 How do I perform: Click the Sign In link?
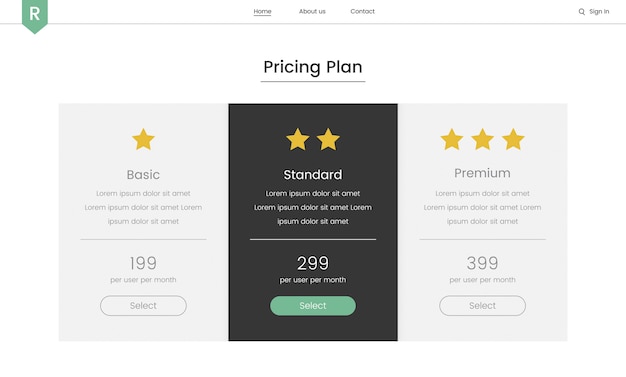click(599, 12)
